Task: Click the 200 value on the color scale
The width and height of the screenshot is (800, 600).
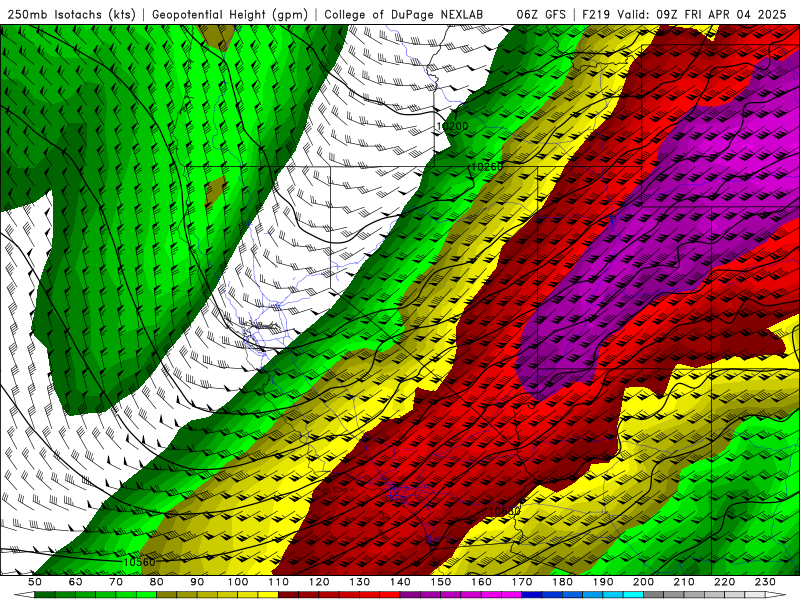Action: [x=643, y=582]
